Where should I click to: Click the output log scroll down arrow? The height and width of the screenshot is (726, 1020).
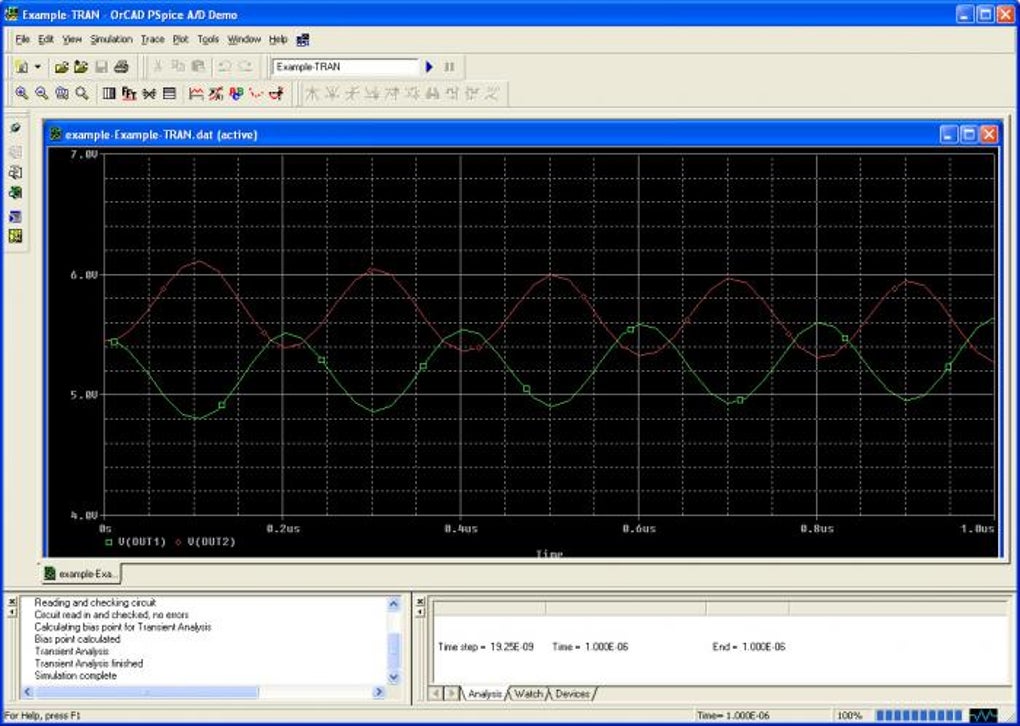point(392,676)
